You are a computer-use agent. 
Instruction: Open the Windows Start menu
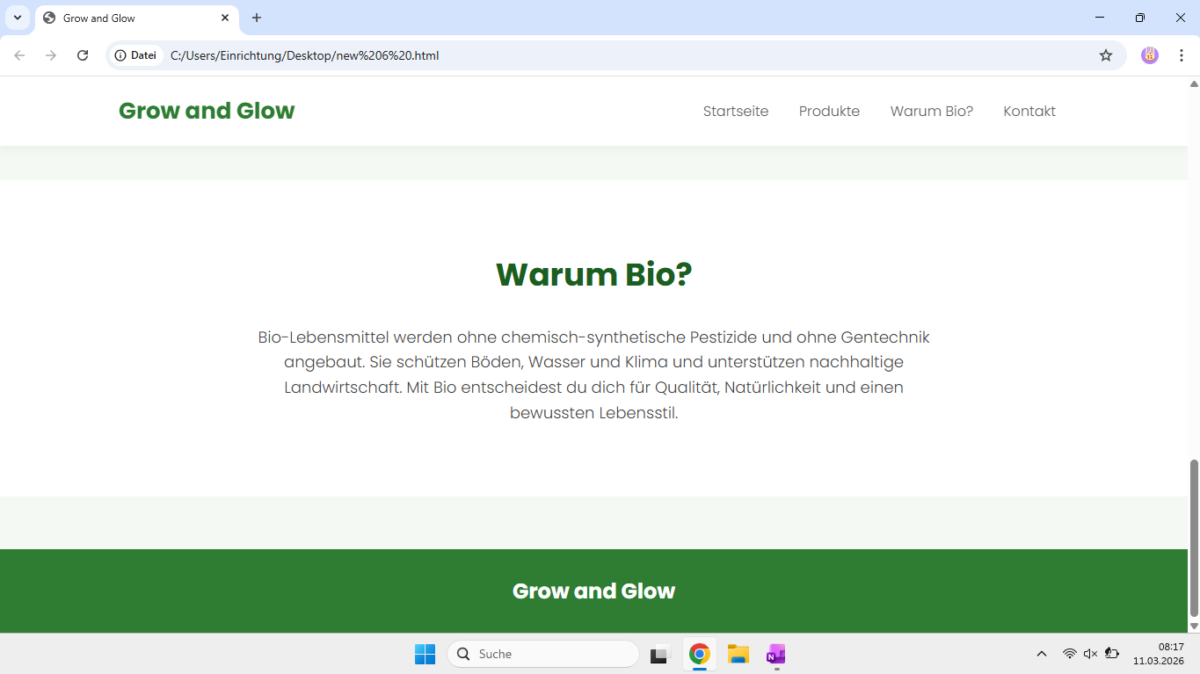(425, 654)
